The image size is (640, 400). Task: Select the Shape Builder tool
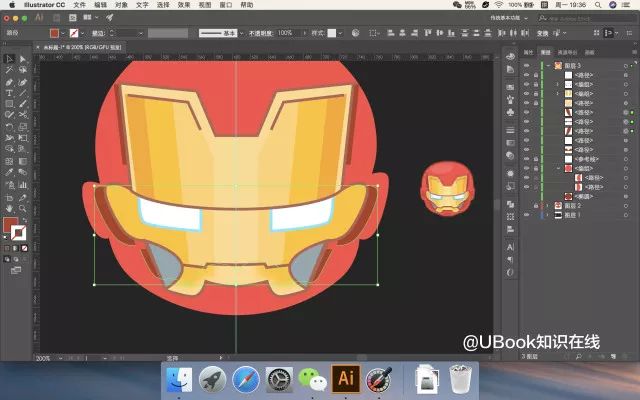point(9,149)
